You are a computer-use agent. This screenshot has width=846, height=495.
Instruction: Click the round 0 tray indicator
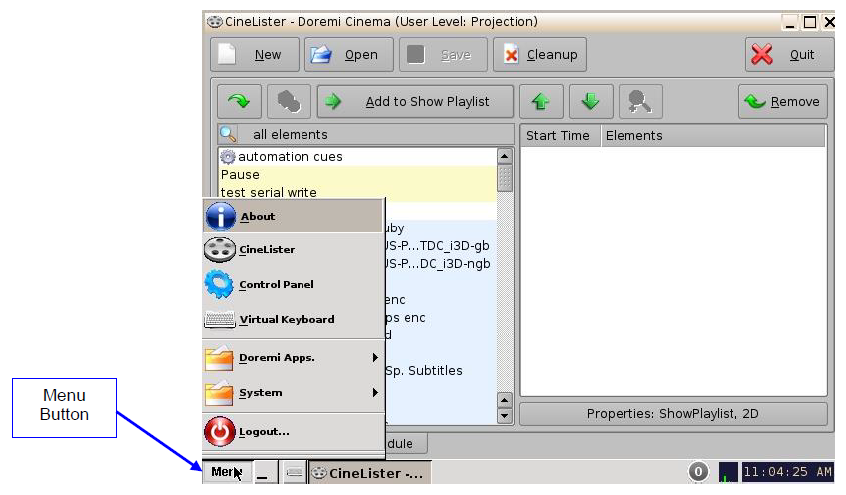point(698,472)
